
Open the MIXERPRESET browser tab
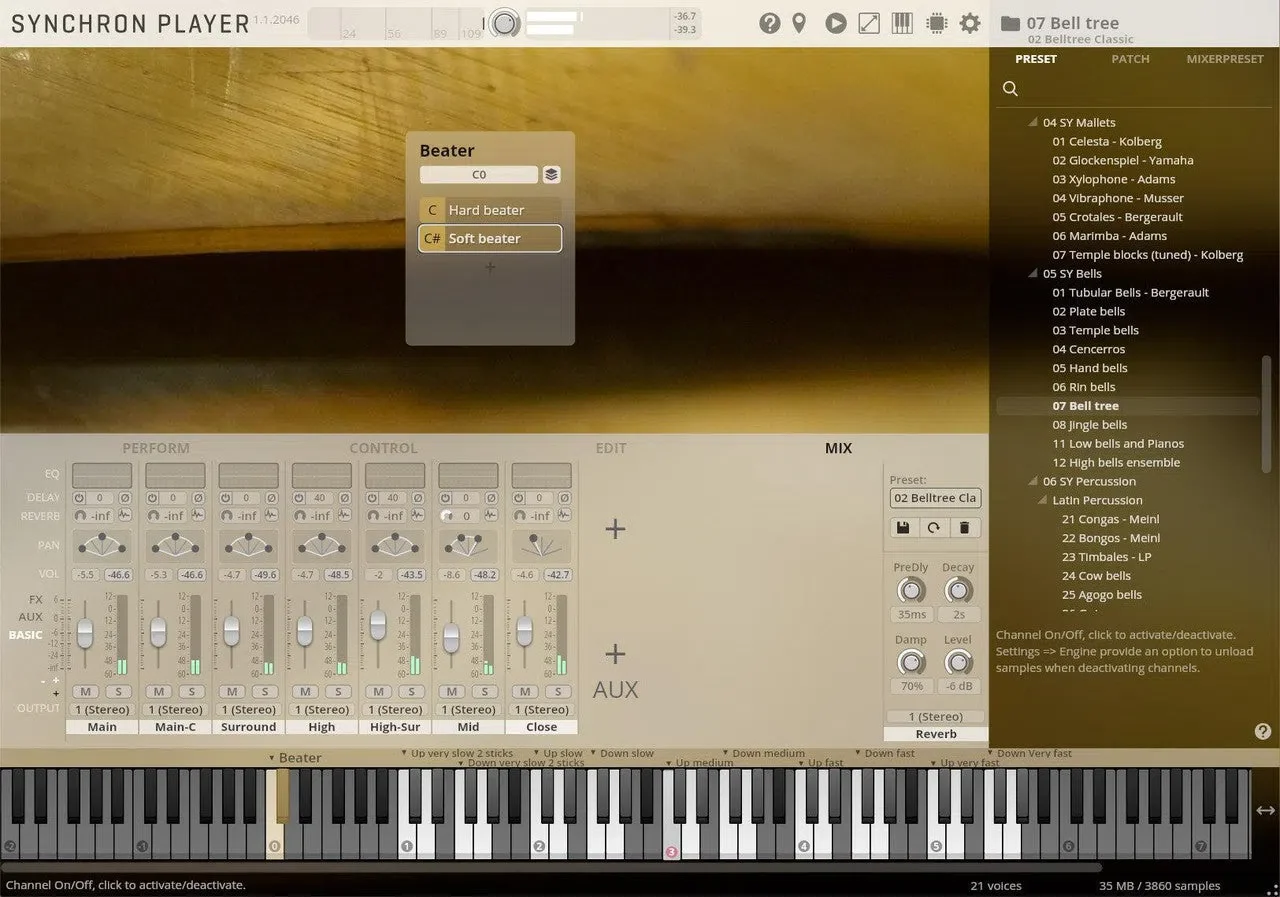(1225, 59)
